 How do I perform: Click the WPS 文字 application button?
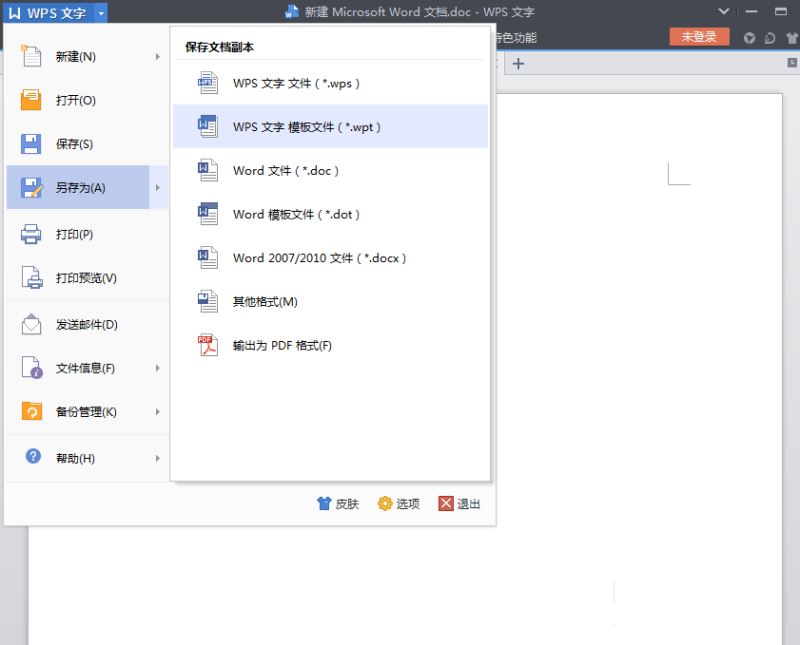(x=48, y=13)
